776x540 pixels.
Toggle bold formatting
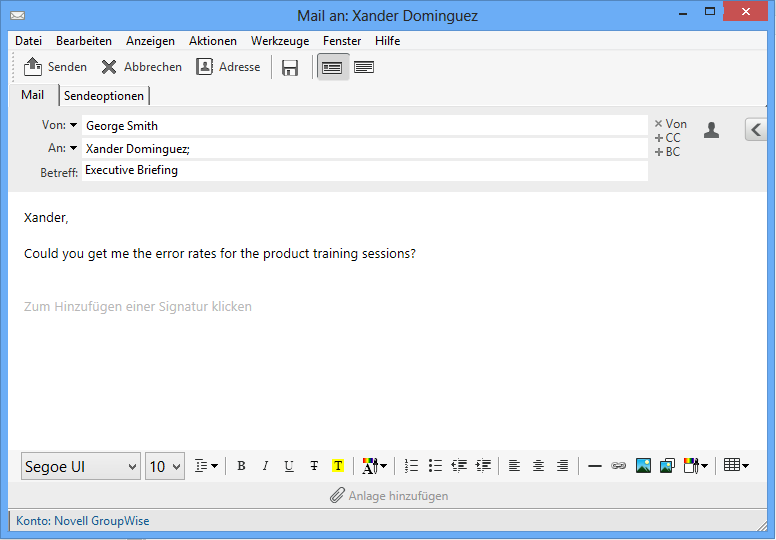pyautogui.click(x=241, y=466)
